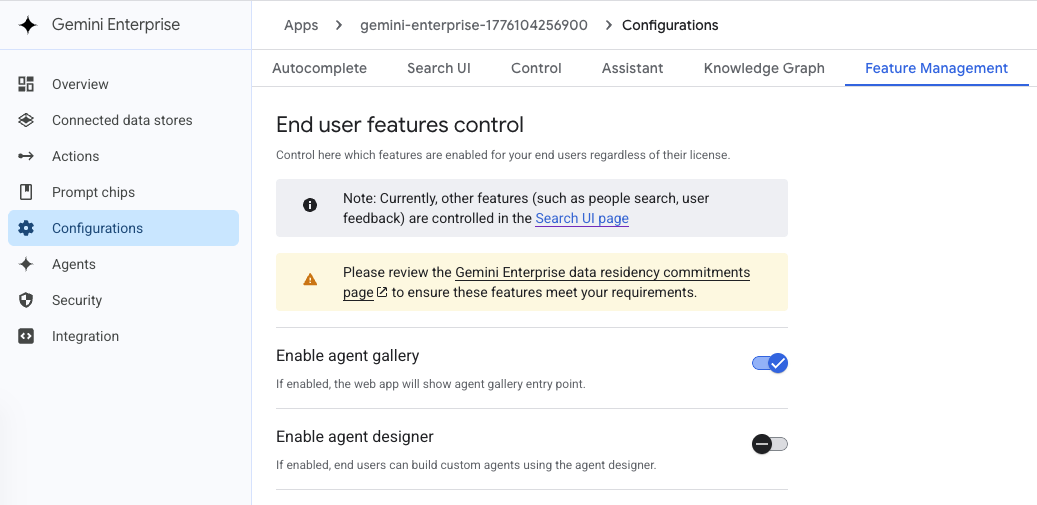
Task: Disable the agent gallery toggle
Action: coord(770,363)
